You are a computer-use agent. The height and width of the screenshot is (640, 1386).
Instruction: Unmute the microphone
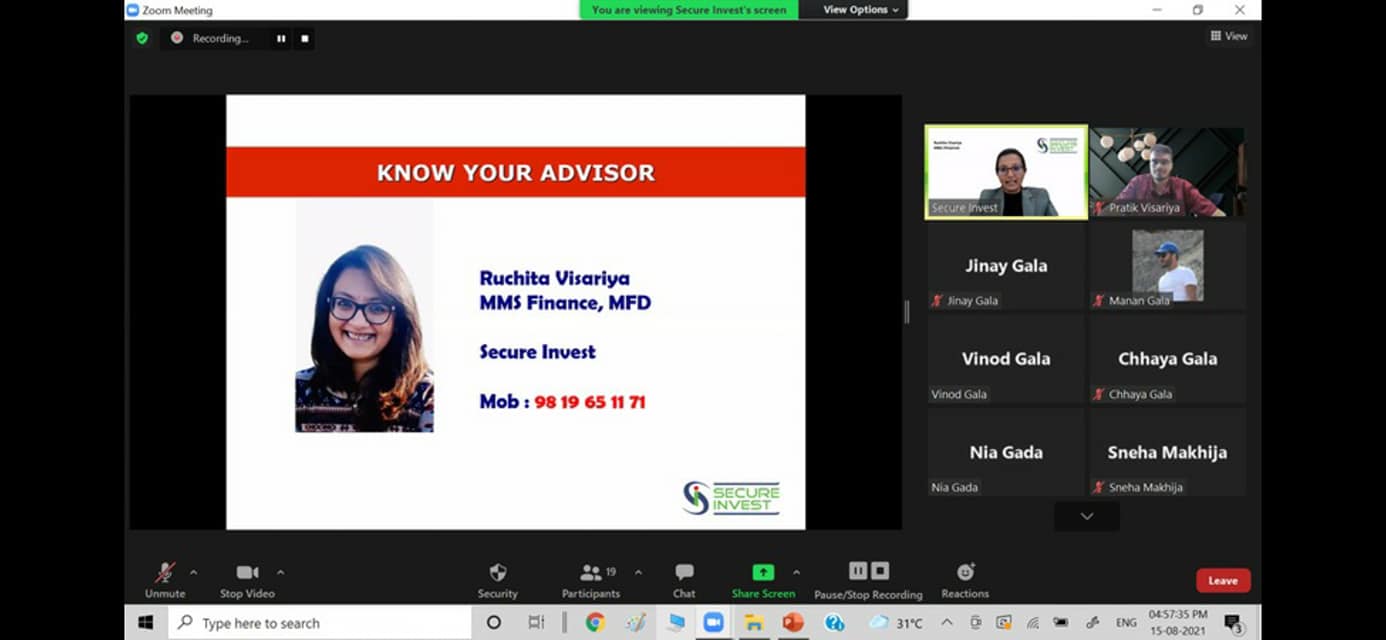[165, 578]
